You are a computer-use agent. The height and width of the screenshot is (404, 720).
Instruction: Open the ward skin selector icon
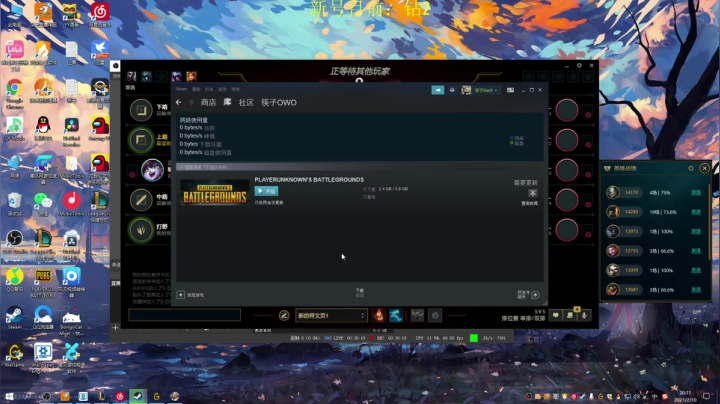417,315
